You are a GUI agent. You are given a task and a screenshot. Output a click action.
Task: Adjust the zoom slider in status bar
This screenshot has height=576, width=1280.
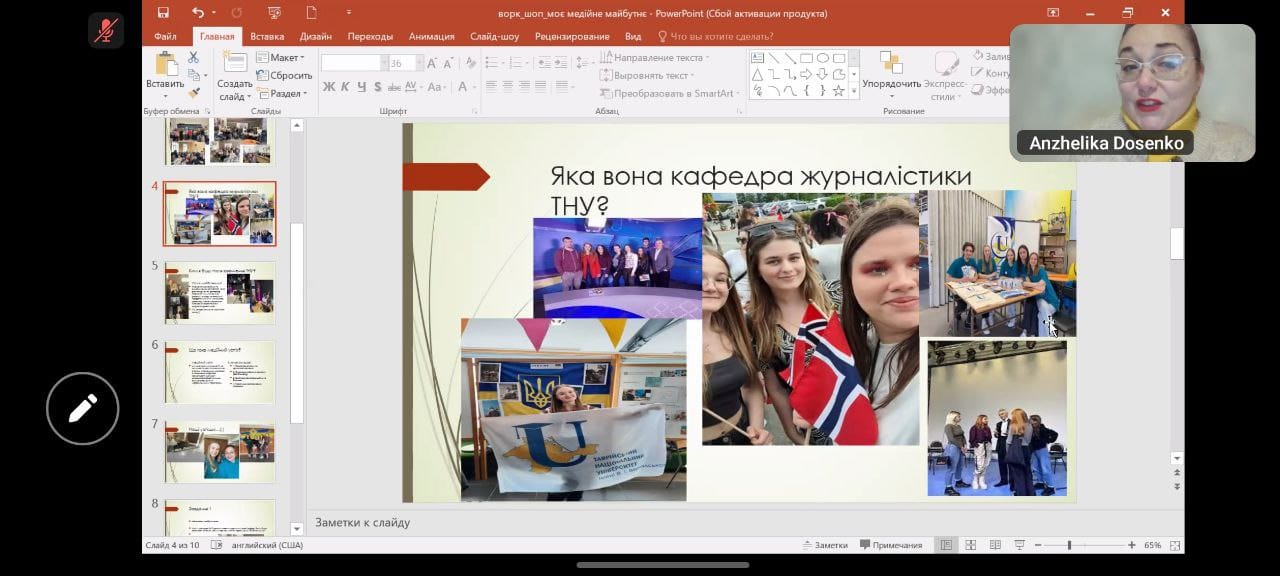[1069, 545]
